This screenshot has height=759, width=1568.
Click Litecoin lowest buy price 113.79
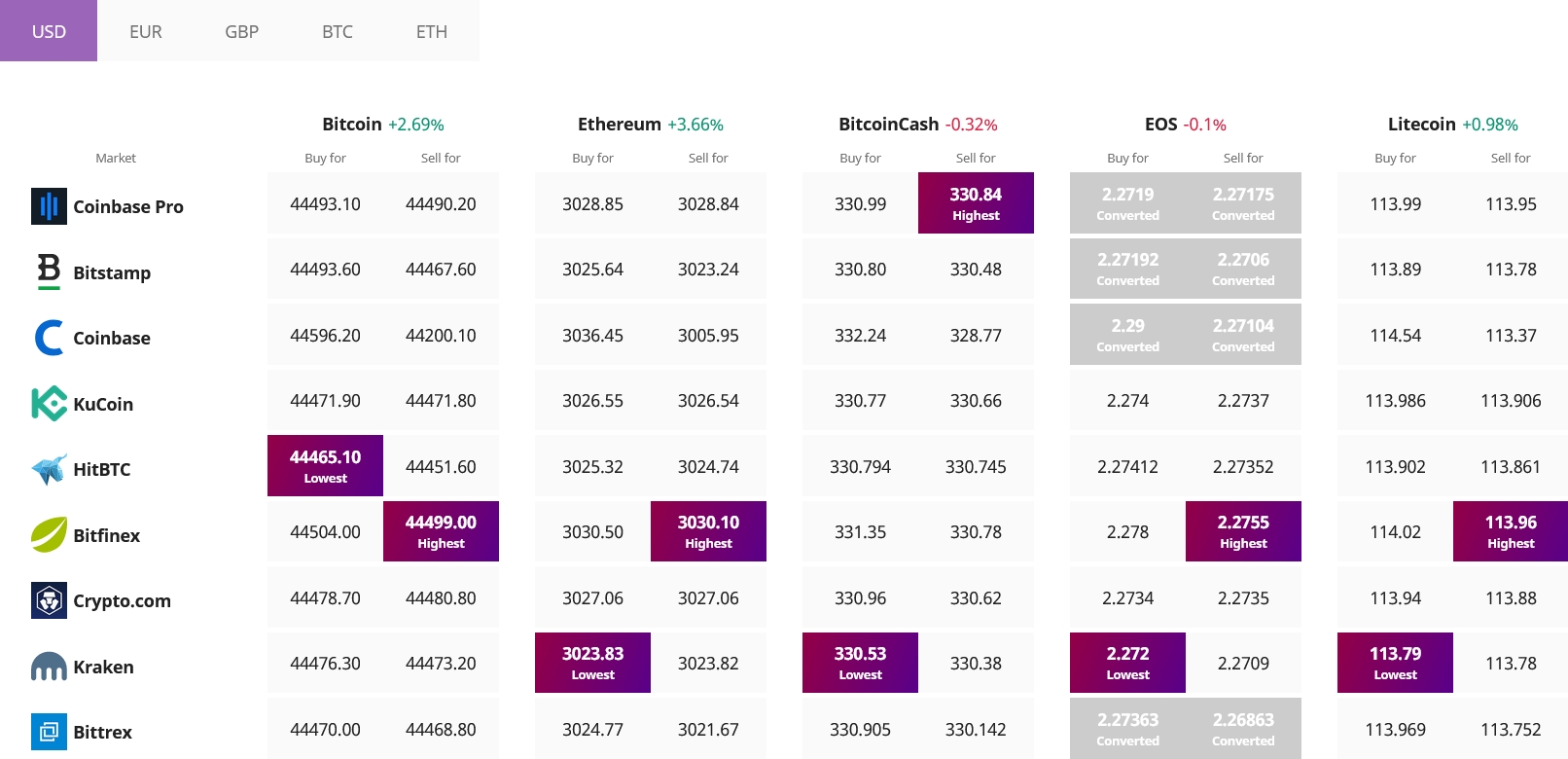coord(1395,663)
